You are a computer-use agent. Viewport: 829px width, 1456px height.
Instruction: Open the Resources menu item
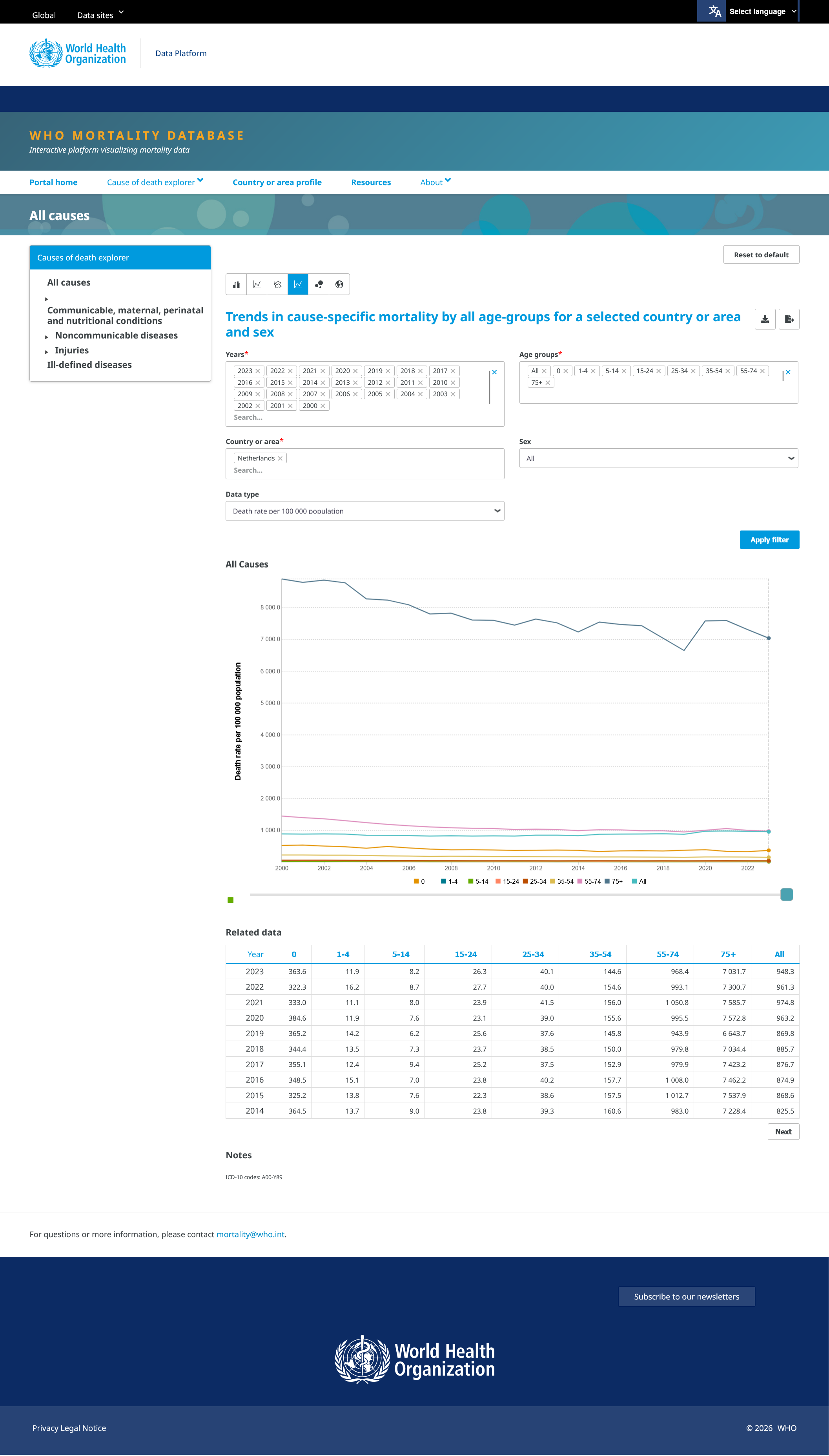click(x=371, y=182)
